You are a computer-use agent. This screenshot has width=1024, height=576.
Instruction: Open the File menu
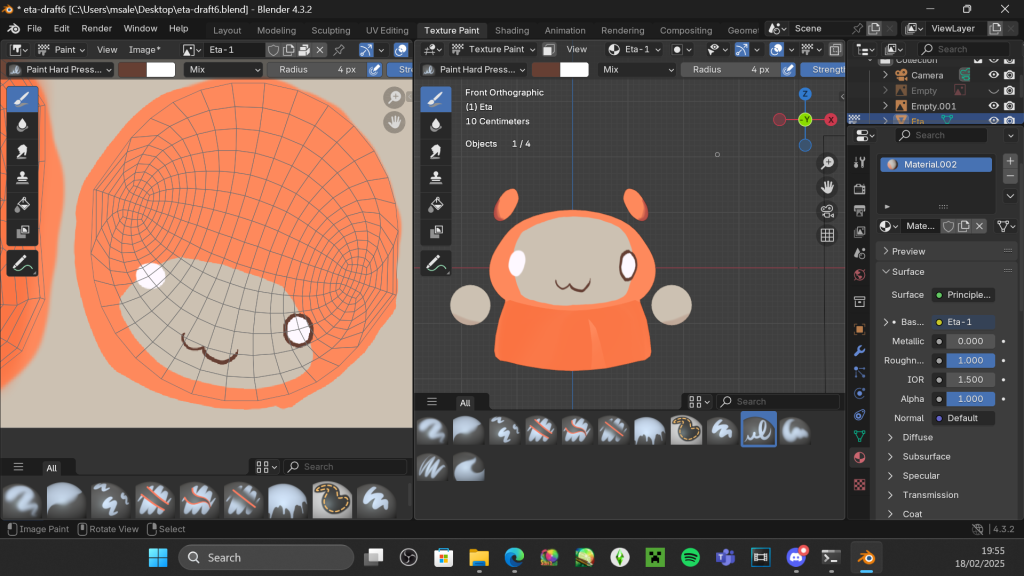point(35,29)
